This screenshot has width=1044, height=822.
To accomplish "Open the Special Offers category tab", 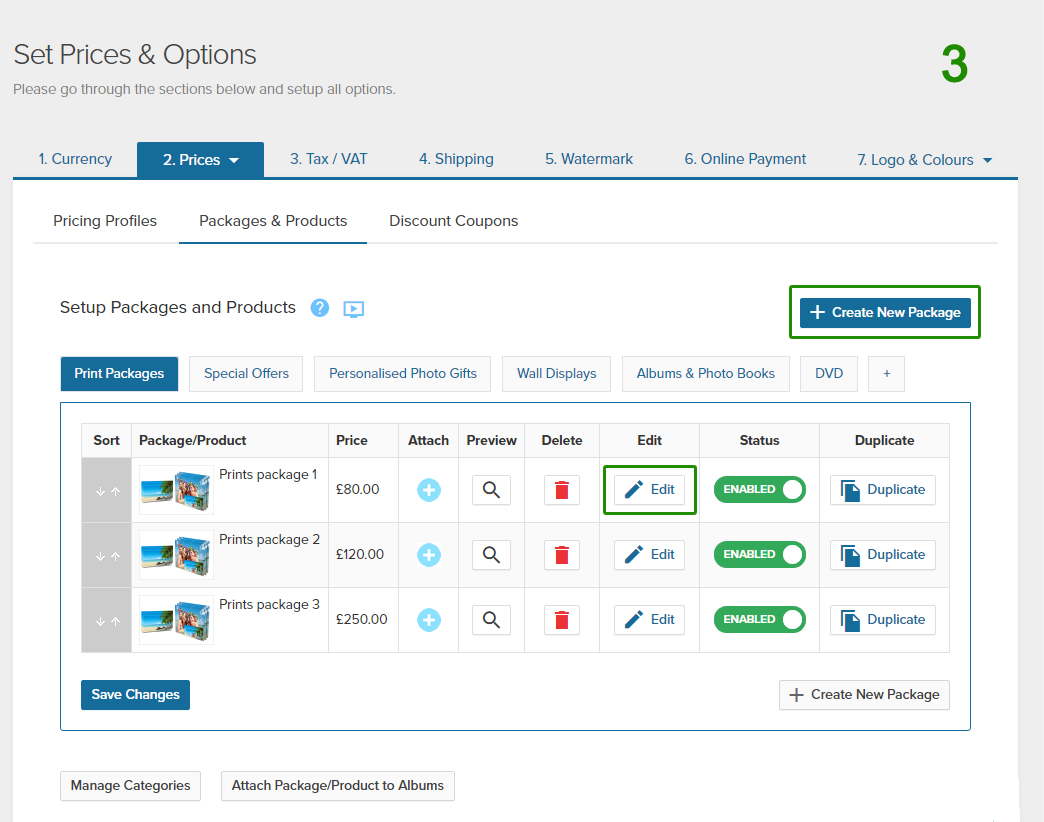I will pos(246,374).
